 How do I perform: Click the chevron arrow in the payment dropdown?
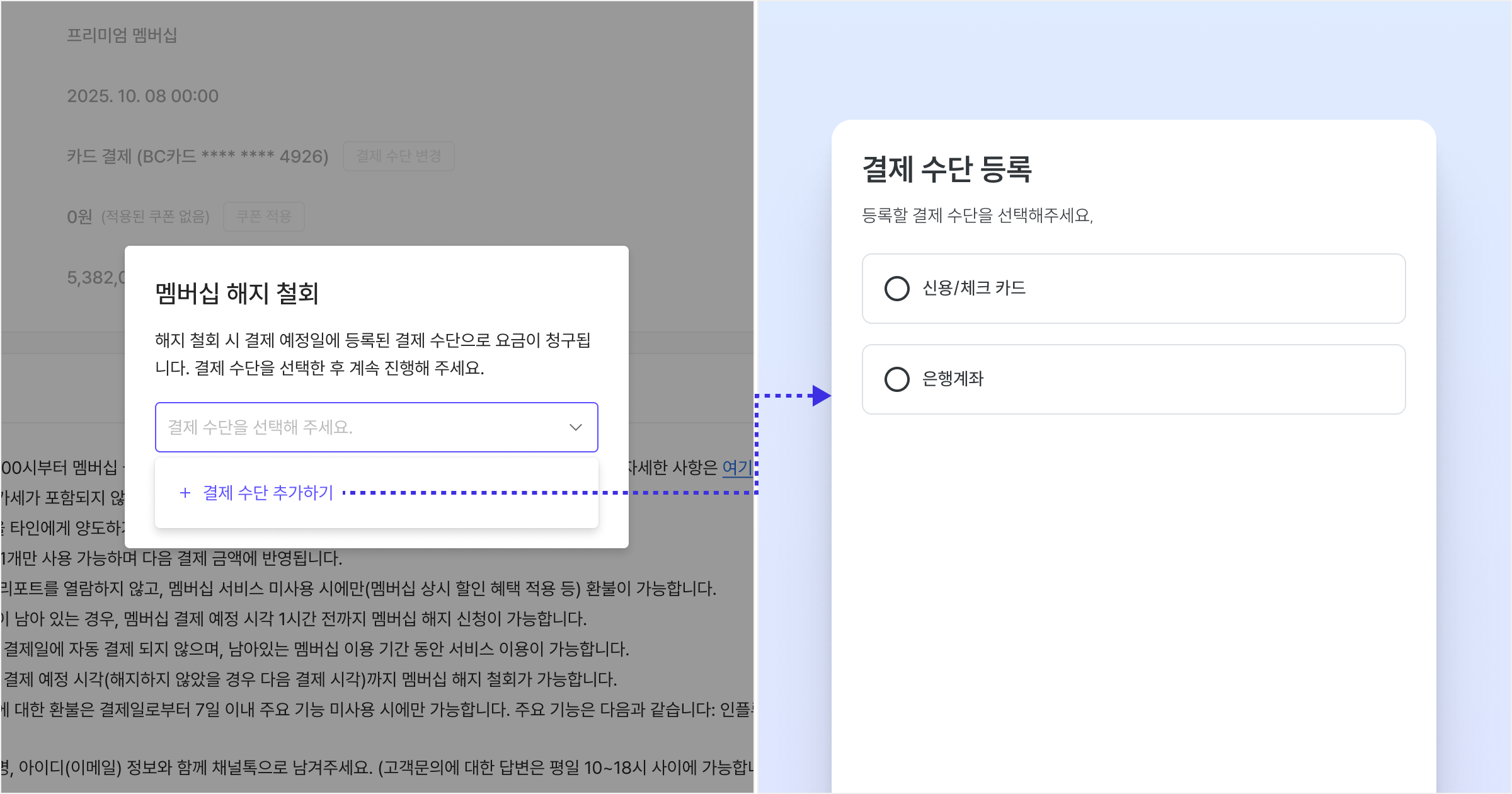[x=575, y=427]
